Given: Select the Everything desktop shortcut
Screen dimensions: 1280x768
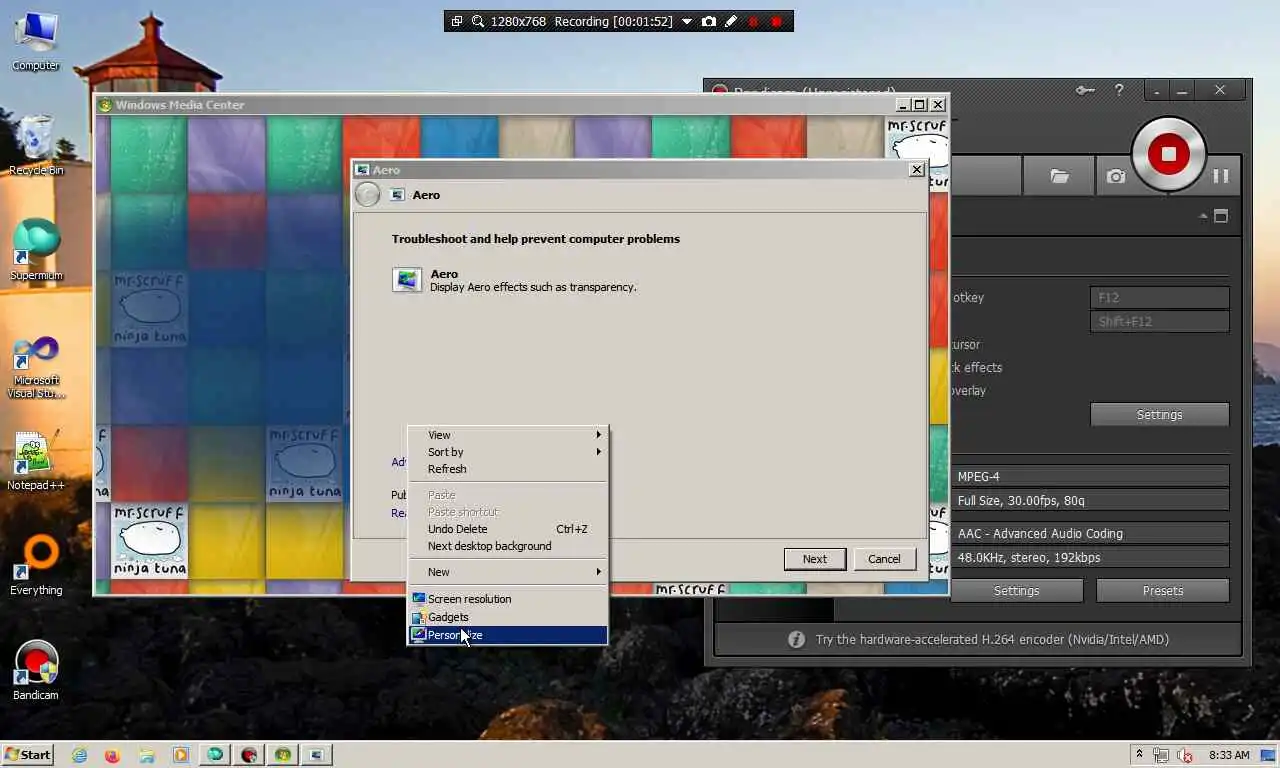Looking at the screenshot, I should click(36, 565).
